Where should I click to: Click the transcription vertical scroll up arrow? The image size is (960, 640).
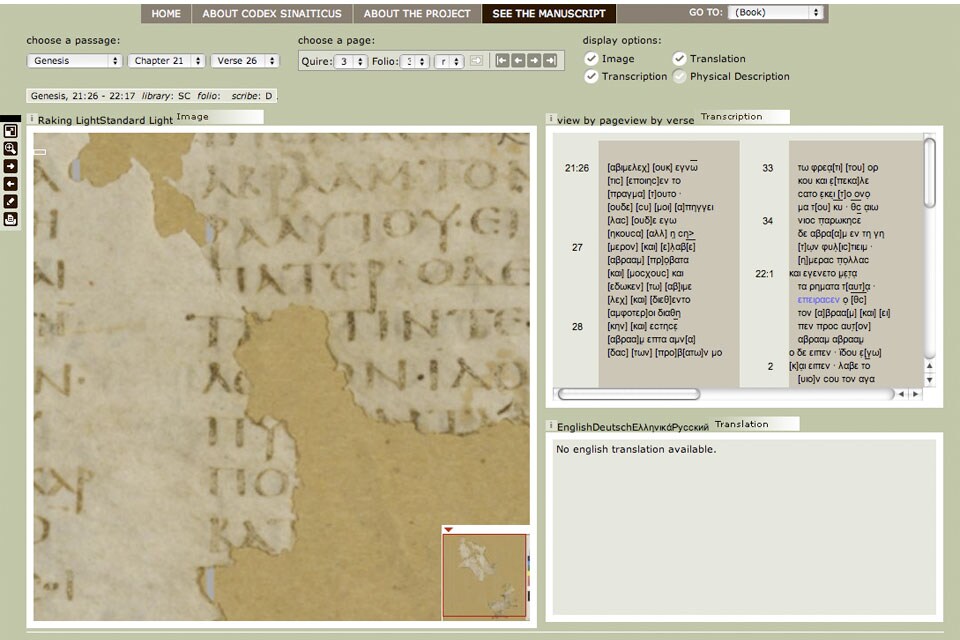929,366
